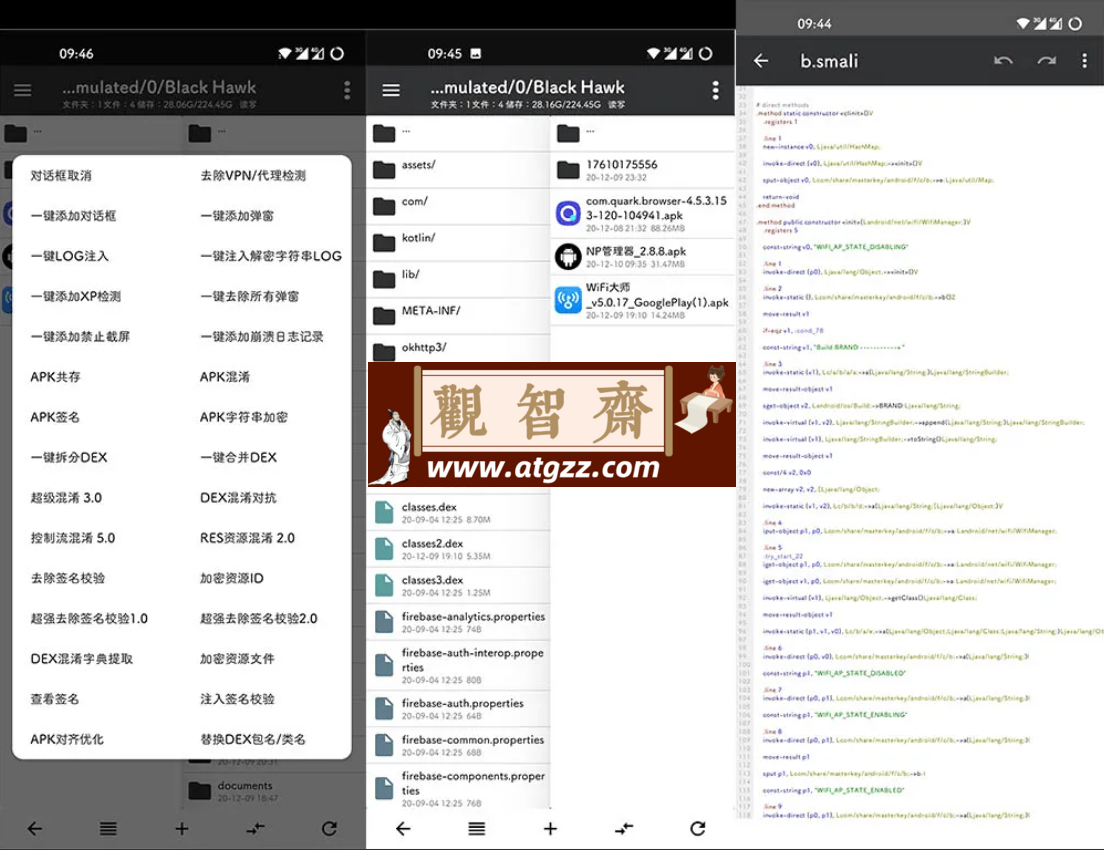
Task: Open assets/ folder
Action: pos(458,168)
